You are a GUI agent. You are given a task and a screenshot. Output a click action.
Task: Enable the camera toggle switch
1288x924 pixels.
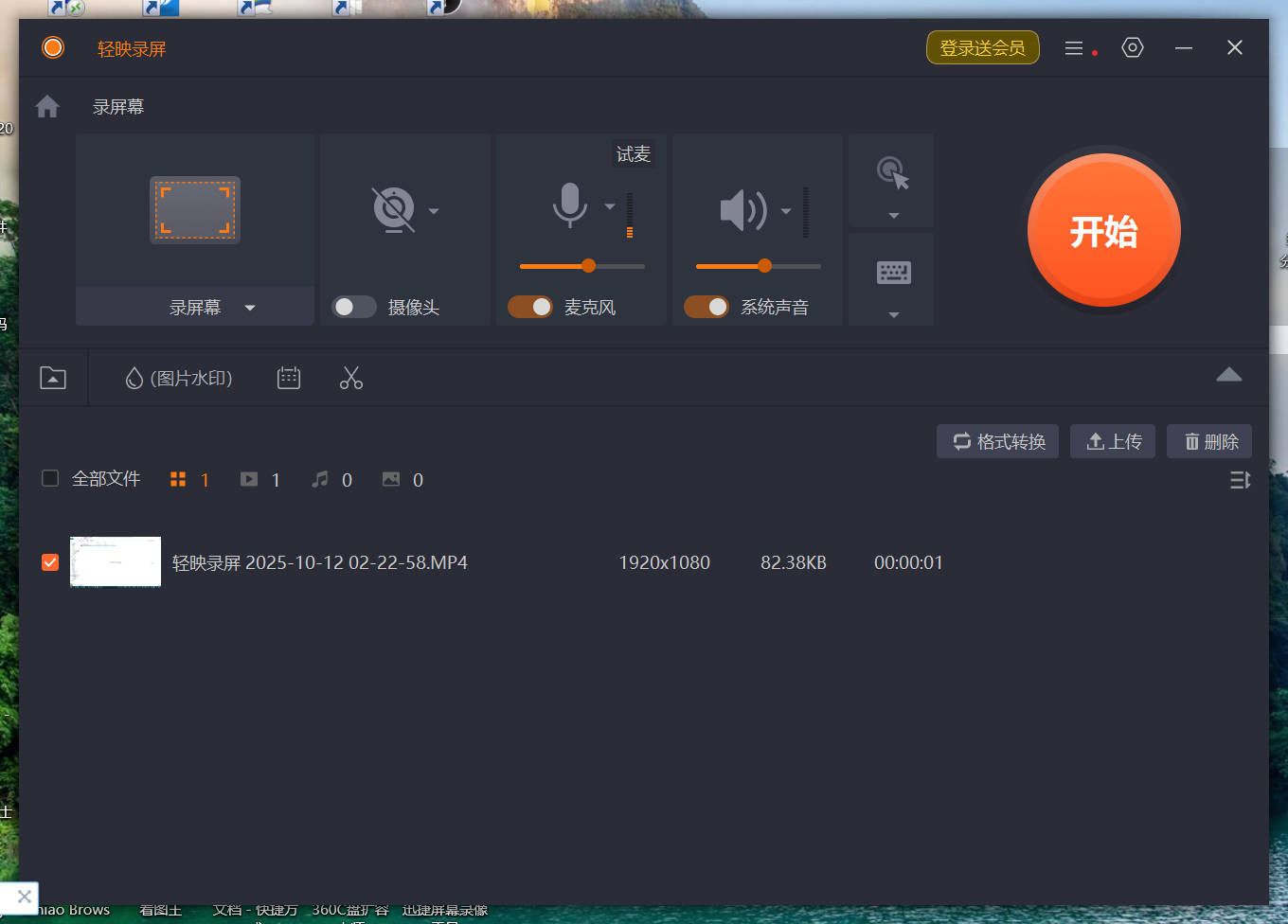tap(354, 307)
